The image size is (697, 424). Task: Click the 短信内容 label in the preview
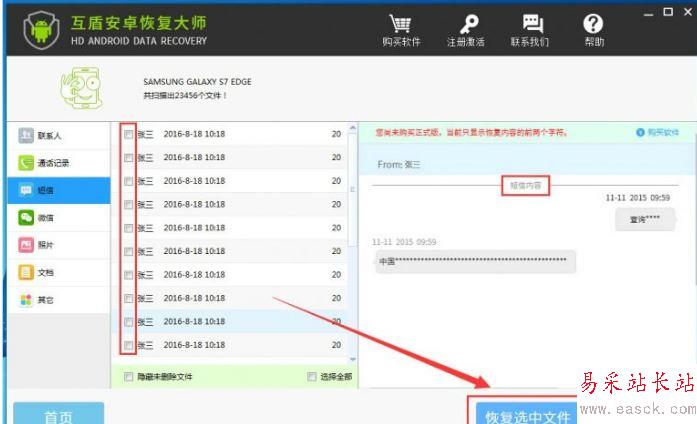[x=525, y=186]
